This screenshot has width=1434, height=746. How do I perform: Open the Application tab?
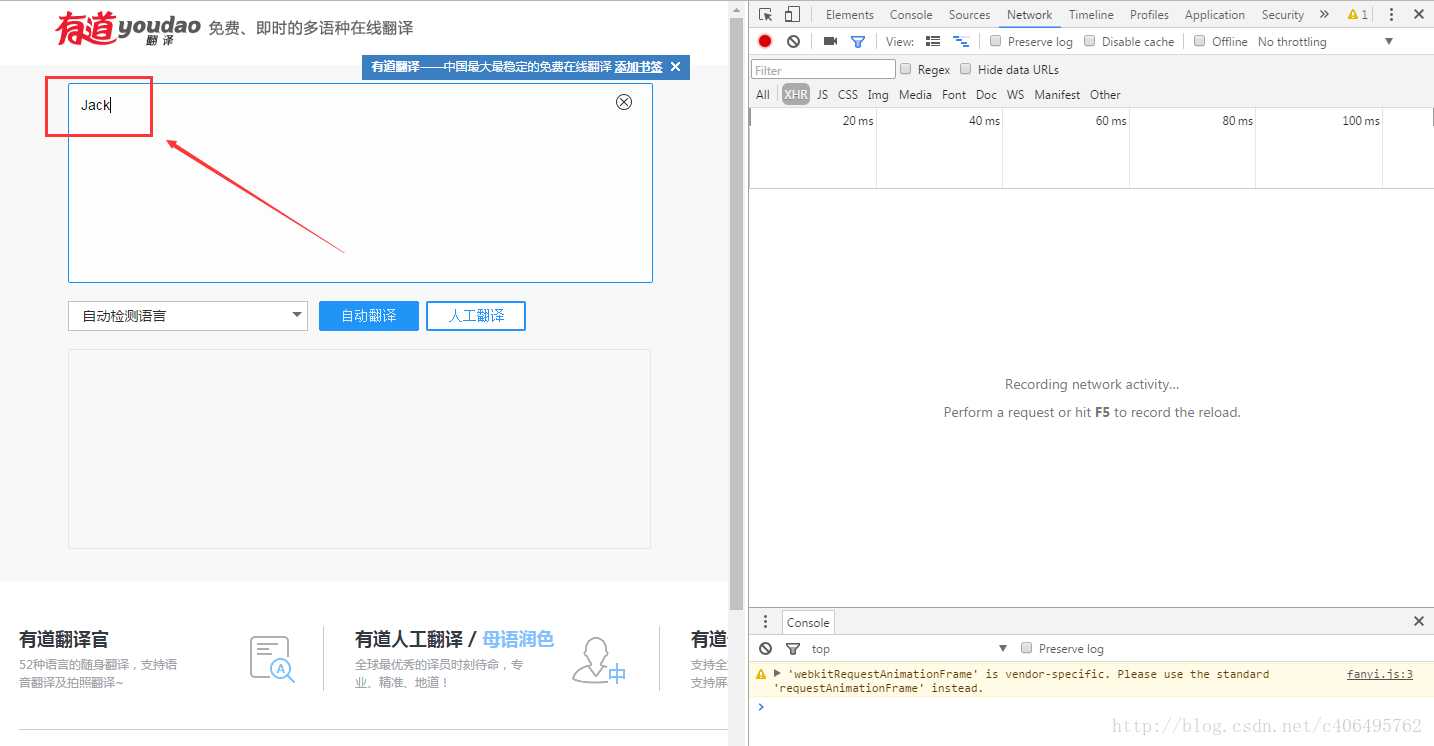tap(1215, 14)
